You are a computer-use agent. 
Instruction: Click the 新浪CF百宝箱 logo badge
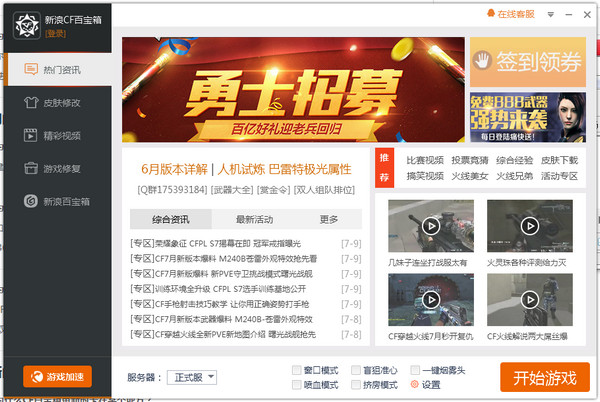[x=26, y=26]
